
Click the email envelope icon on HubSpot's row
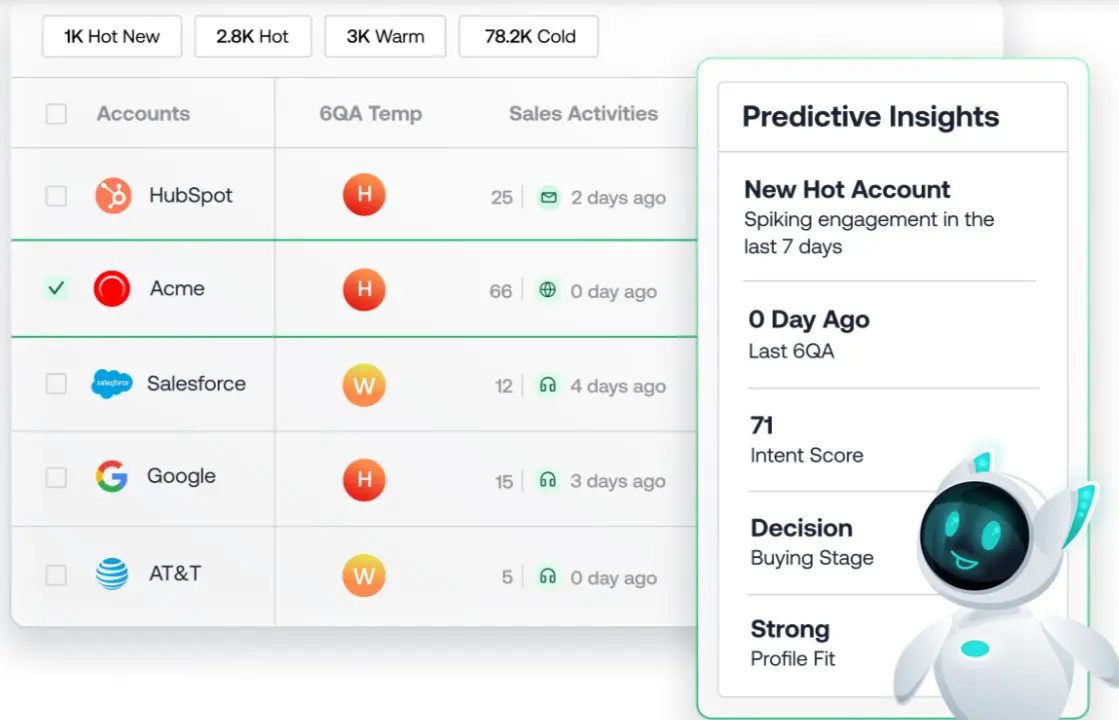[x=548, y=199]
